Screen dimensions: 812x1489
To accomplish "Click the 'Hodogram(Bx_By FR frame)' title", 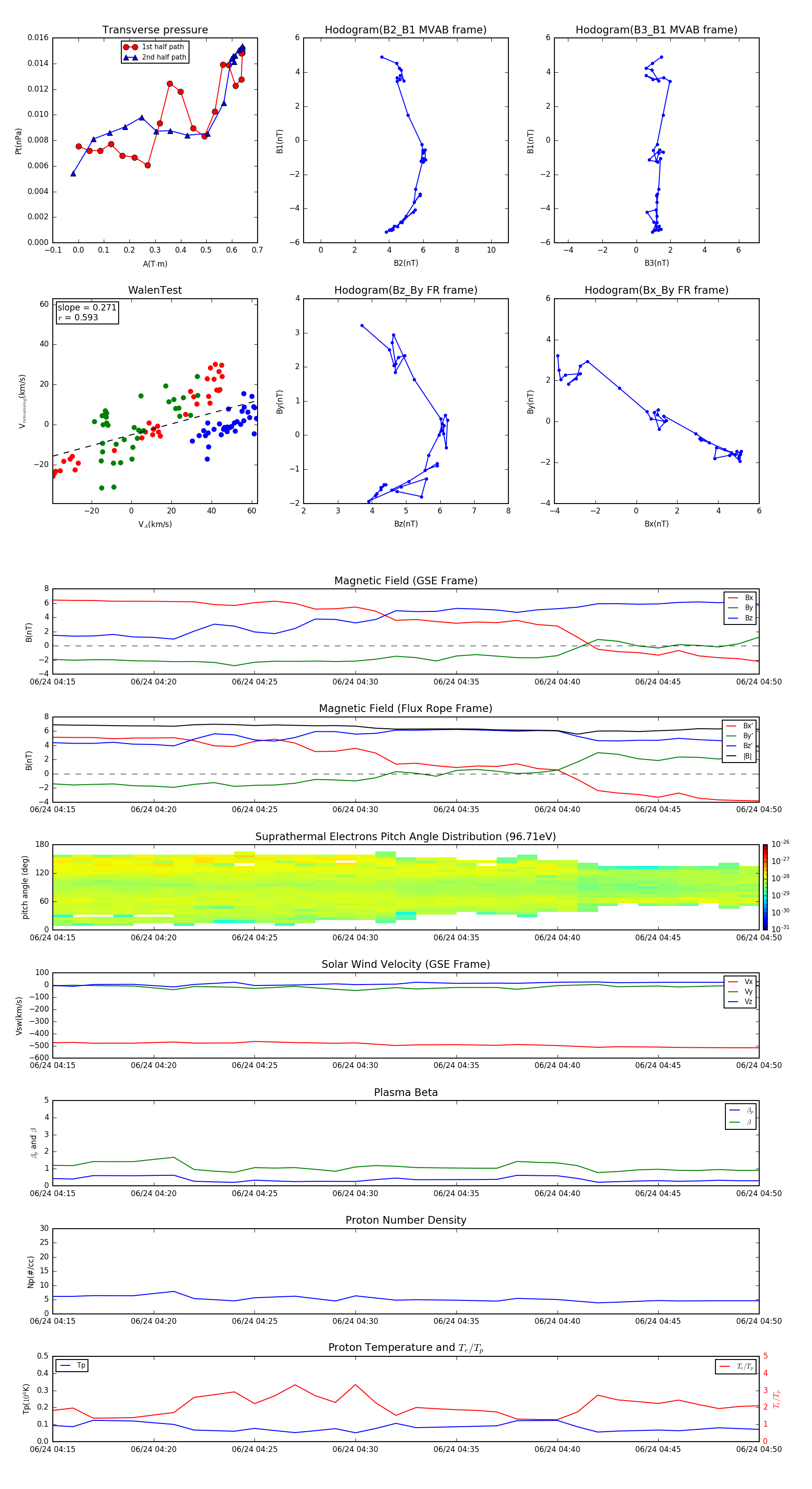I will point(656,290).
